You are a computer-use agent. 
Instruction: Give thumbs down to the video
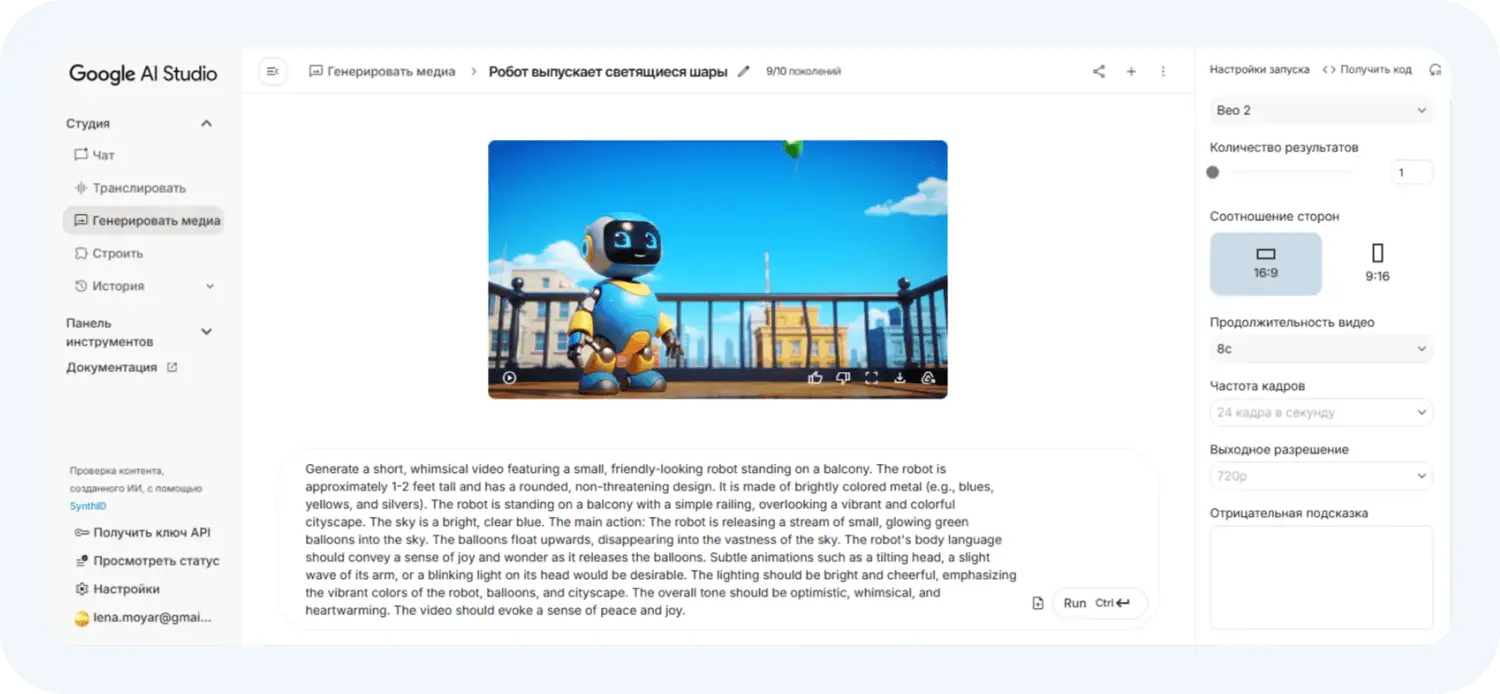pyautogui.click(x=843, y=378)
